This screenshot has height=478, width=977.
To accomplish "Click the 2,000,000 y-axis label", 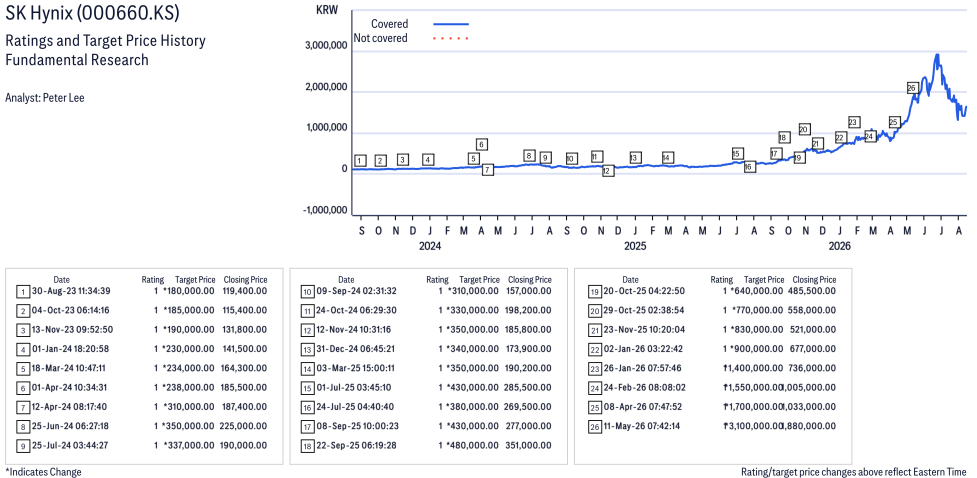I will [326, 87].
